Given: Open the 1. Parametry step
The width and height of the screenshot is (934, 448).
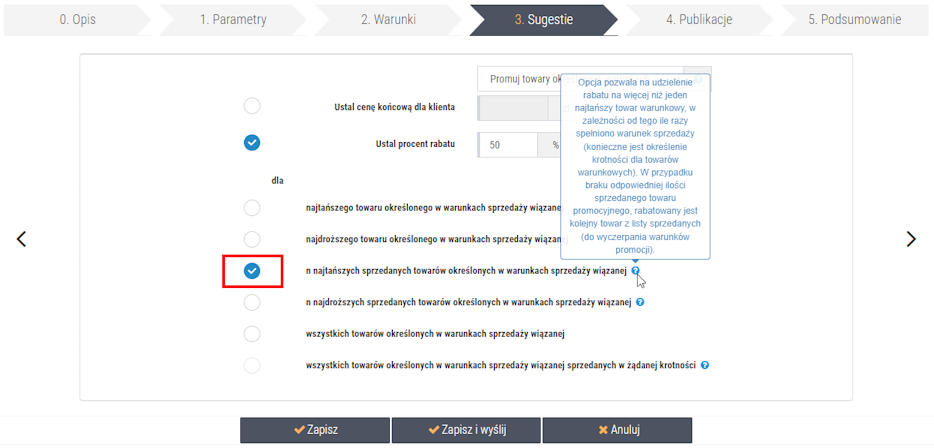Looking at the screenshot, I should [233, 19].
